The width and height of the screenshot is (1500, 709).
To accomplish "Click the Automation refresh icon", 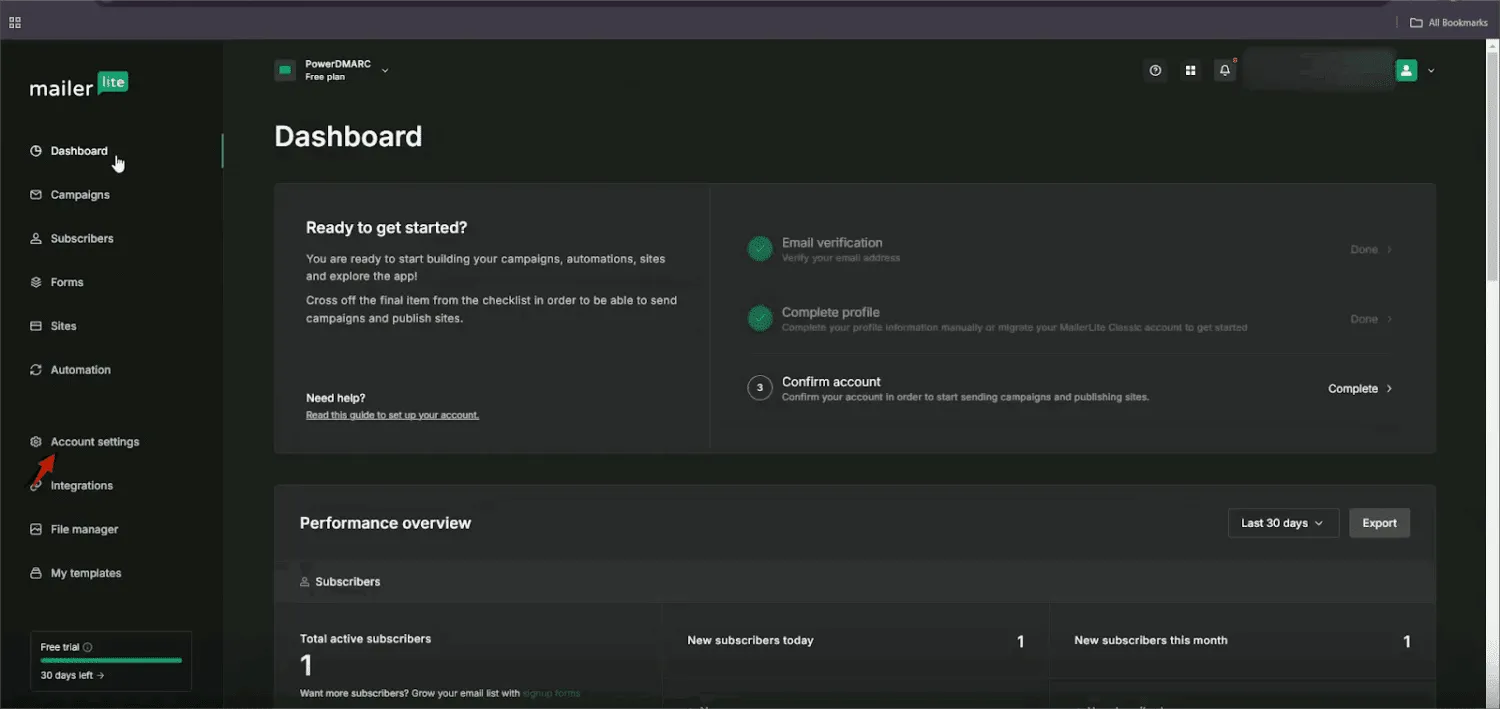I will pos(36,370).
